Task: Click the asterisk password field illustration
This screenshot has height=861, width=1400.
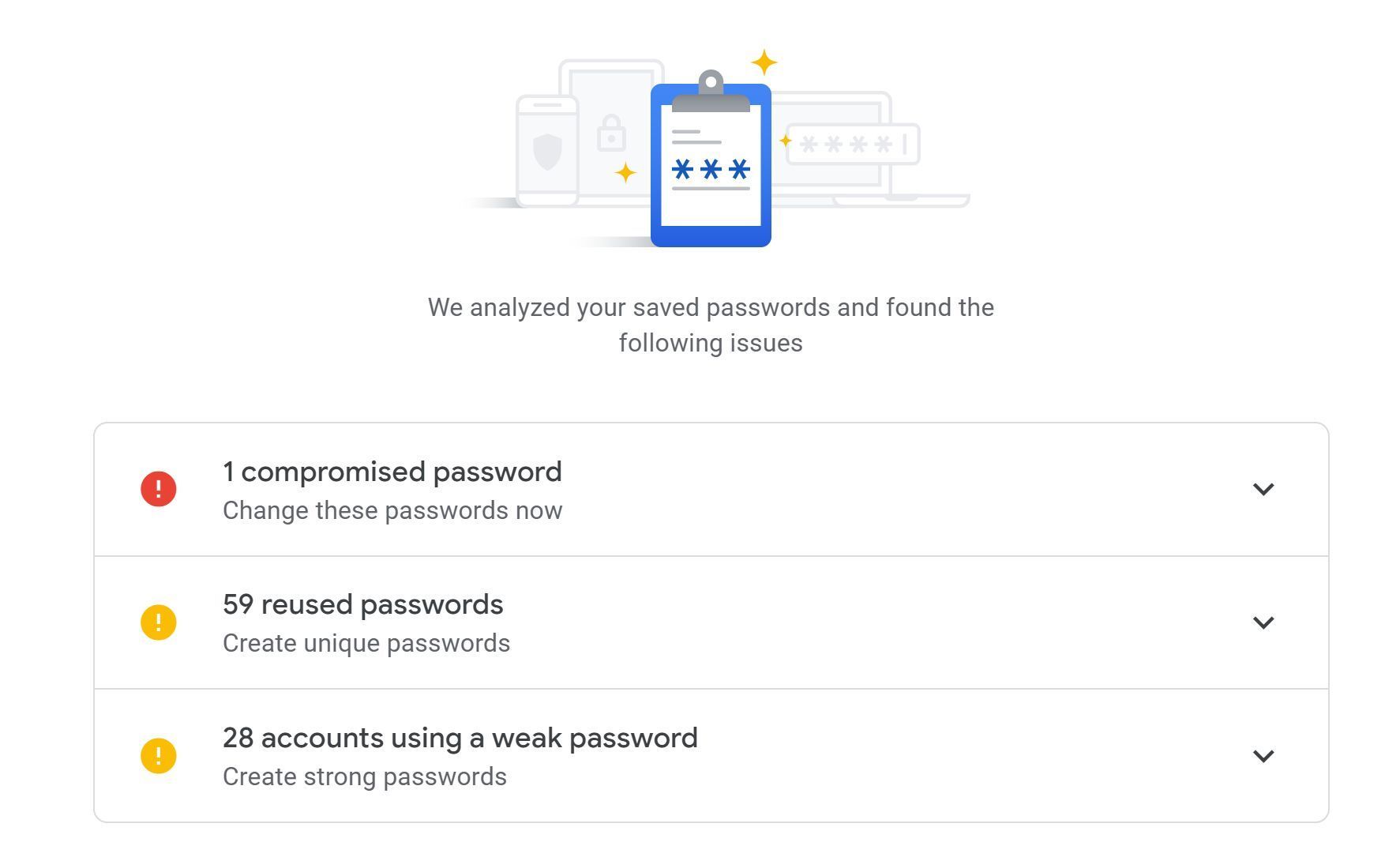Action: tap(854, 145)
